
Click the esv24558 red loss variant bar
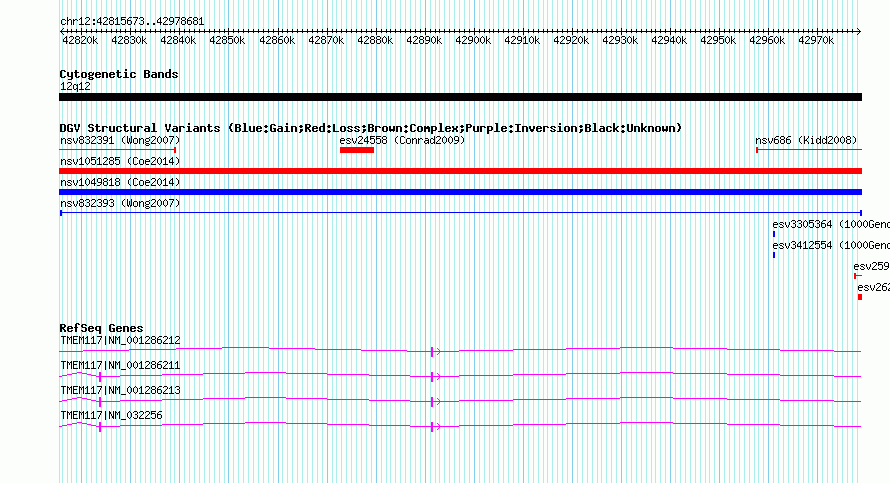click(356, 150)
